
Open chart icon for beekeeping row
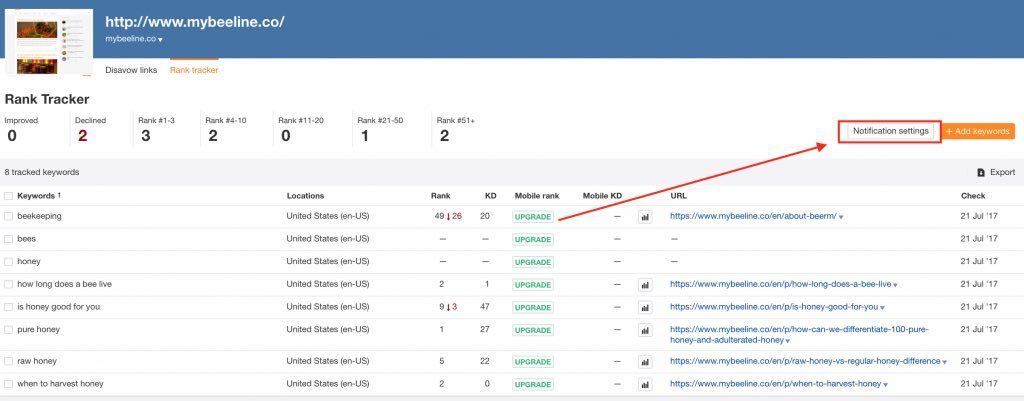pyautogui.click(x=645, y=216)
